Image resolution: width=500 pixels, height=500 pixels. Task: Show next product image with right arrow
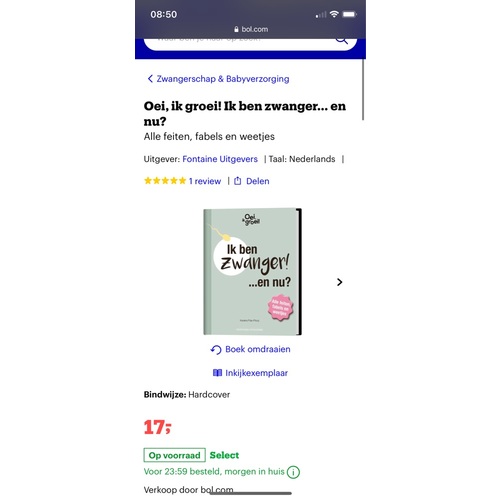339,282
